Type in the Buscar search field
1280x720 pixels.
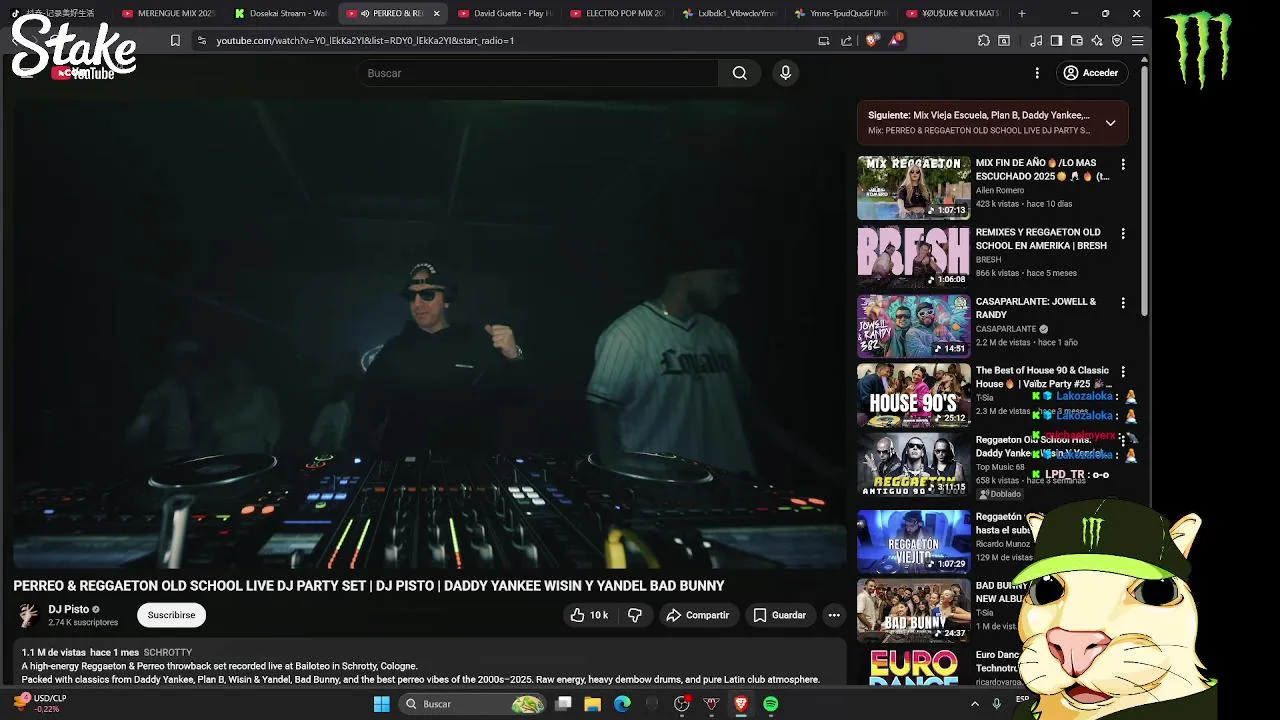pos(538,73)
